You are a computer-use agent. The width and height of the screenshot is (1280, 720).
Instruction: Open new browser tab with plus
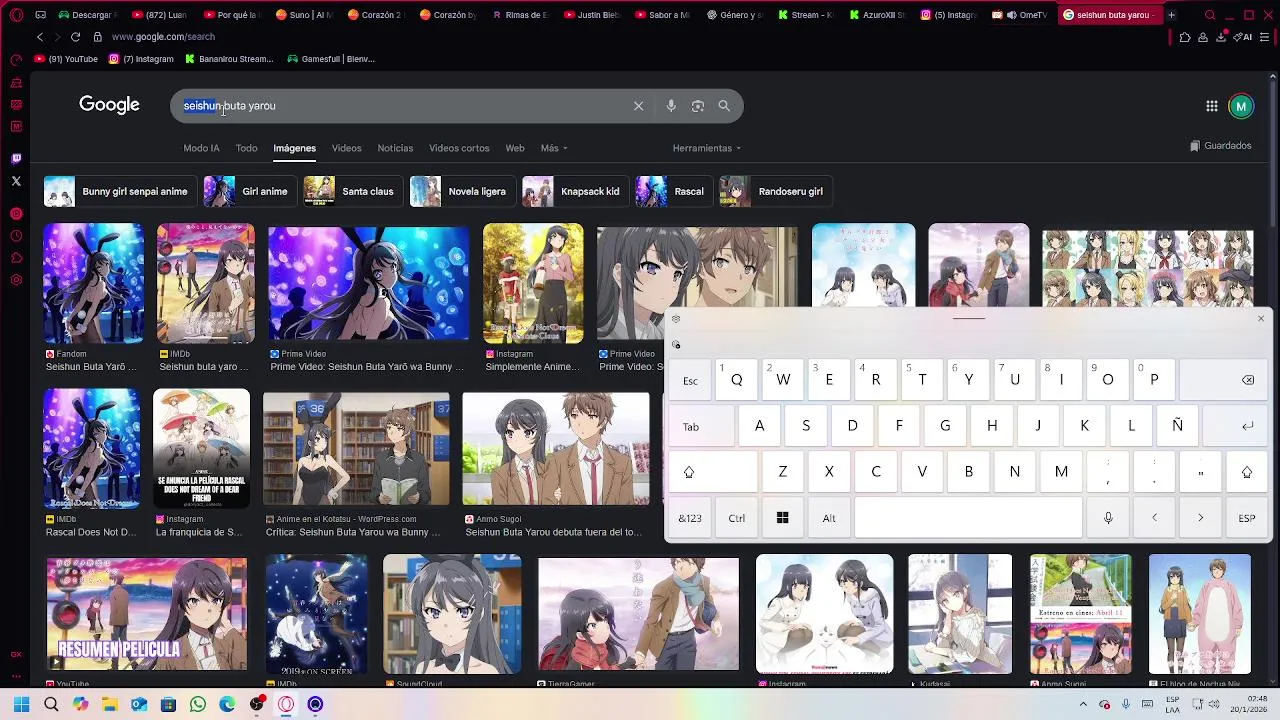[x=1171, y=15]
